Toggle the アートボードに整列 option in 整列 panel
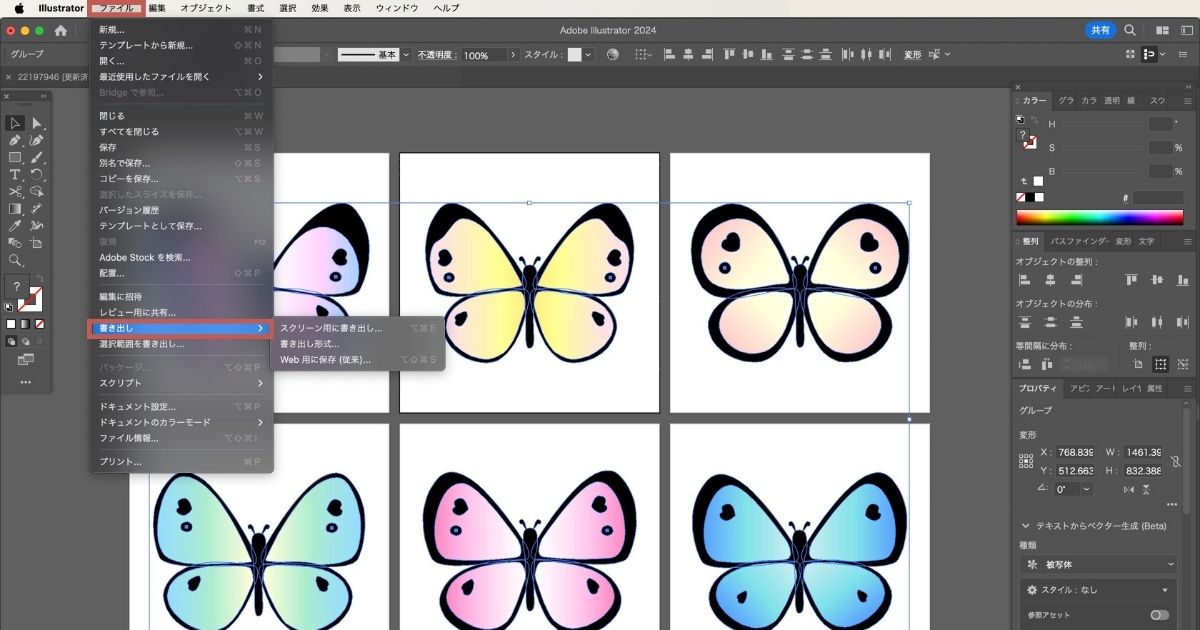This screenshot has height=630, width=1200. (1139, 363)
